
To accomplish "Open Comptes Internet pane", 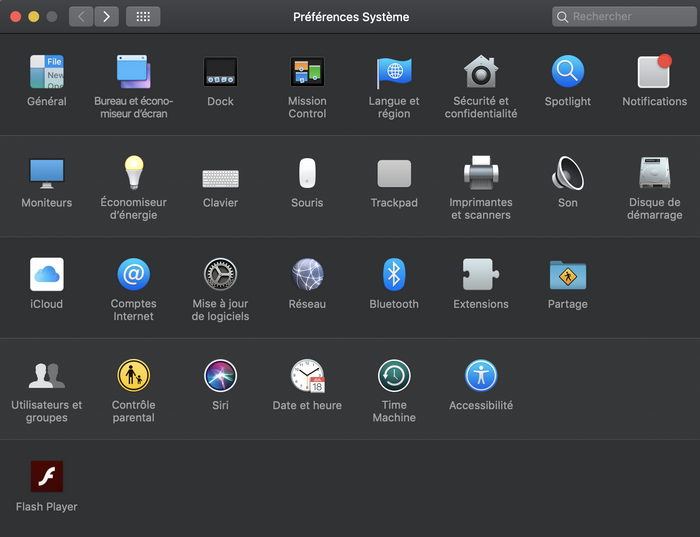I will 133,274.
